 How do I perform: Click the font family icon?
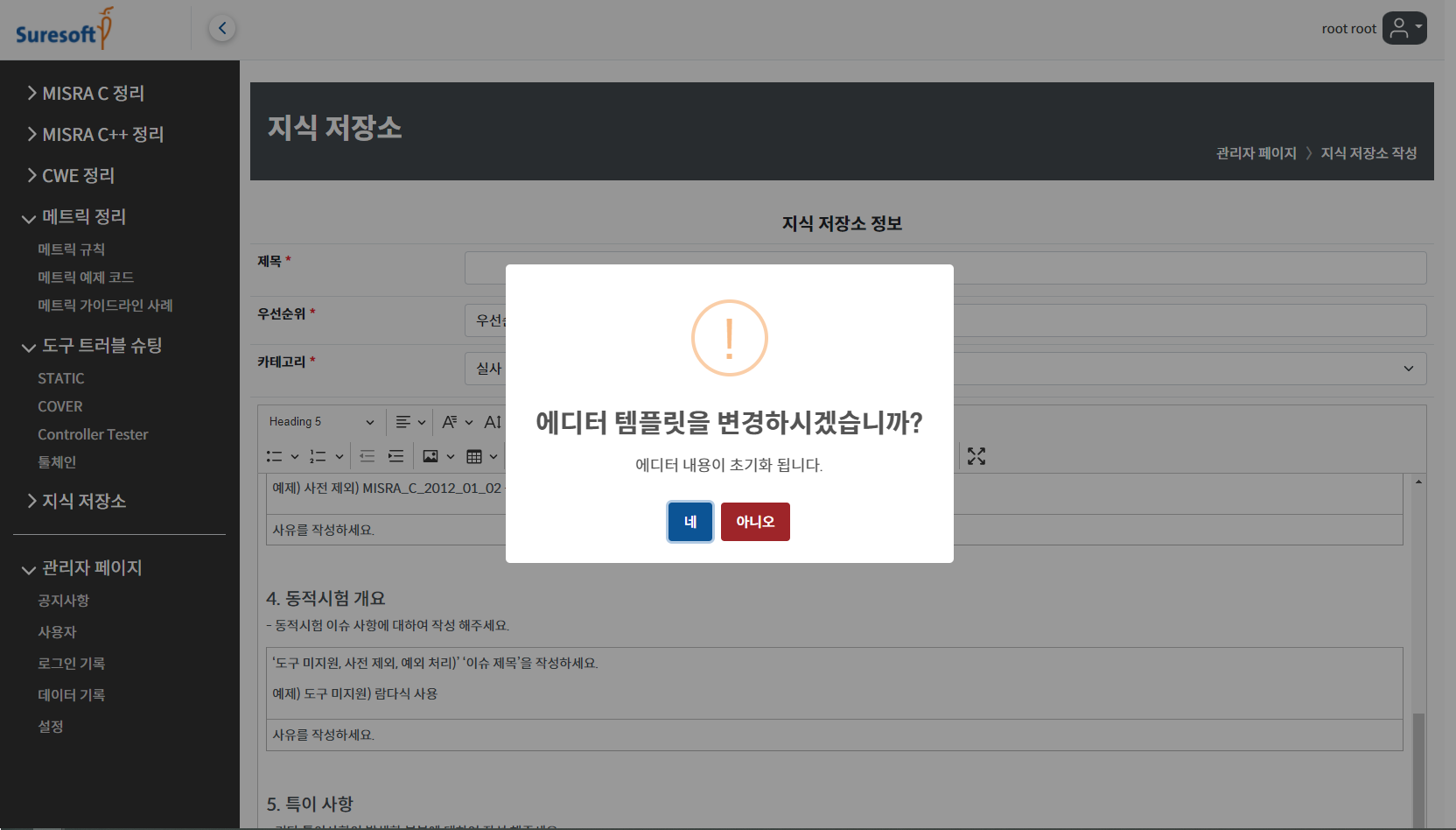tap(450, 422)
